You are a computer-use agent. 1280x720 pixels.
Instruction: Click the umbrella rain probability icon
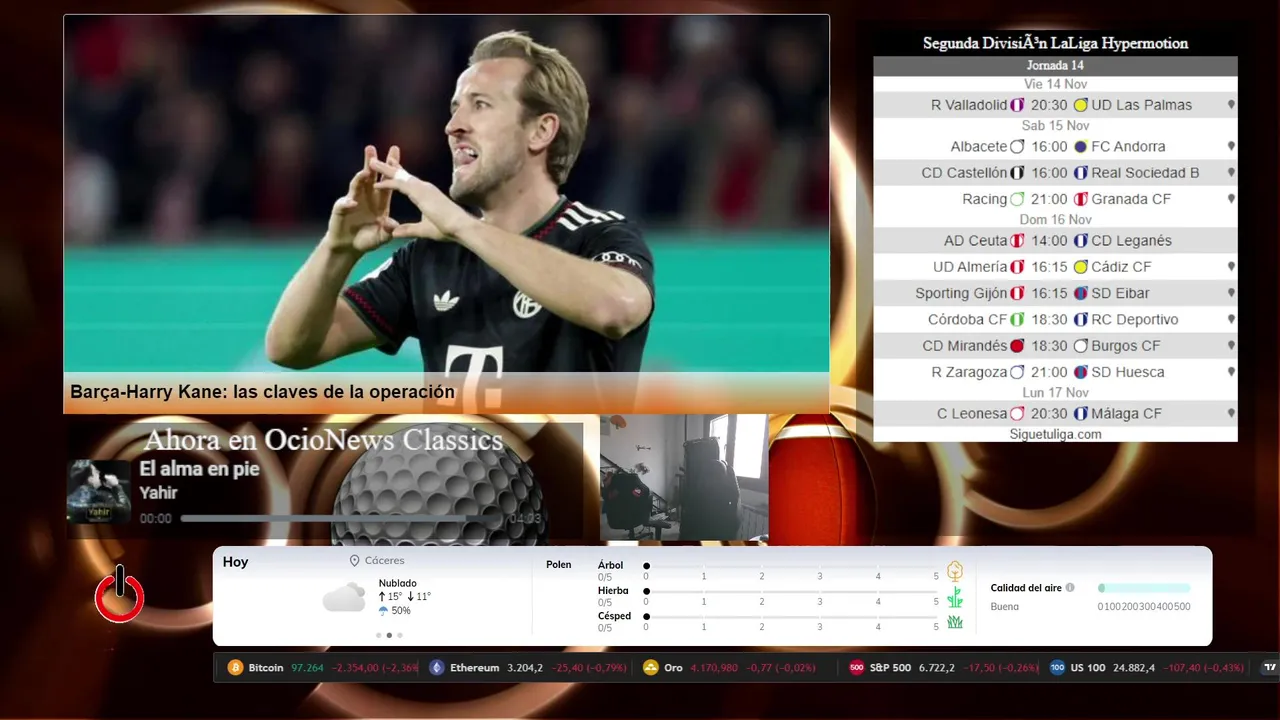[x=383, y=610]
